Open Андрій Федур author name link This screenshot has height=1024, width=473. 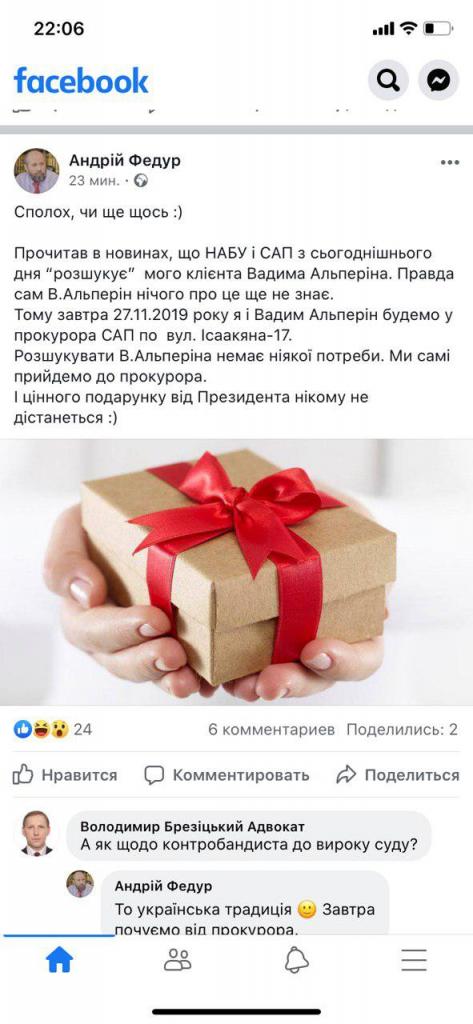125,159
